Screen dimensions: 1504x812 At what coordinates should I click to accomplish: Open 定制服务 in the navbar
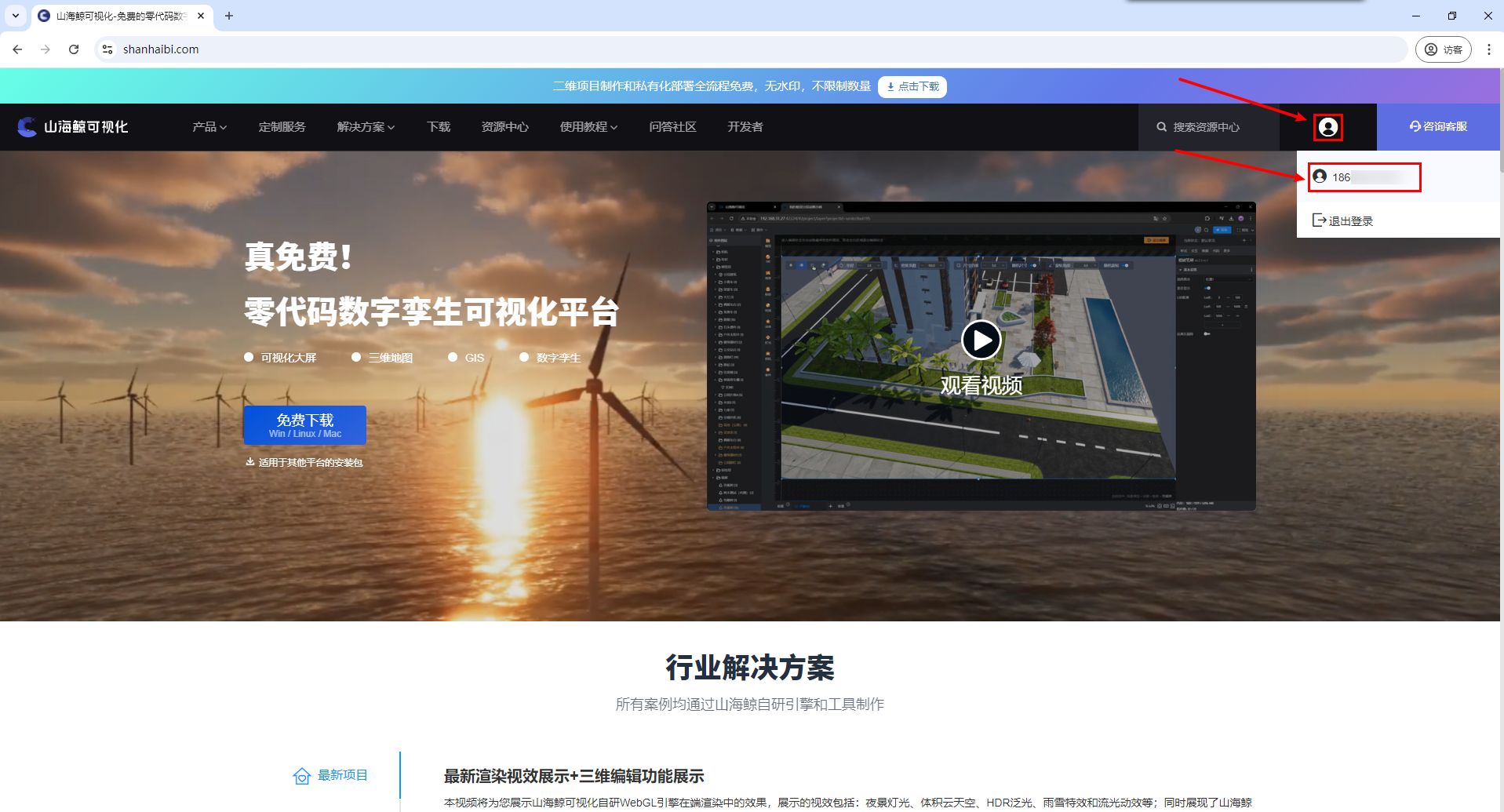(x=282, y=127)
